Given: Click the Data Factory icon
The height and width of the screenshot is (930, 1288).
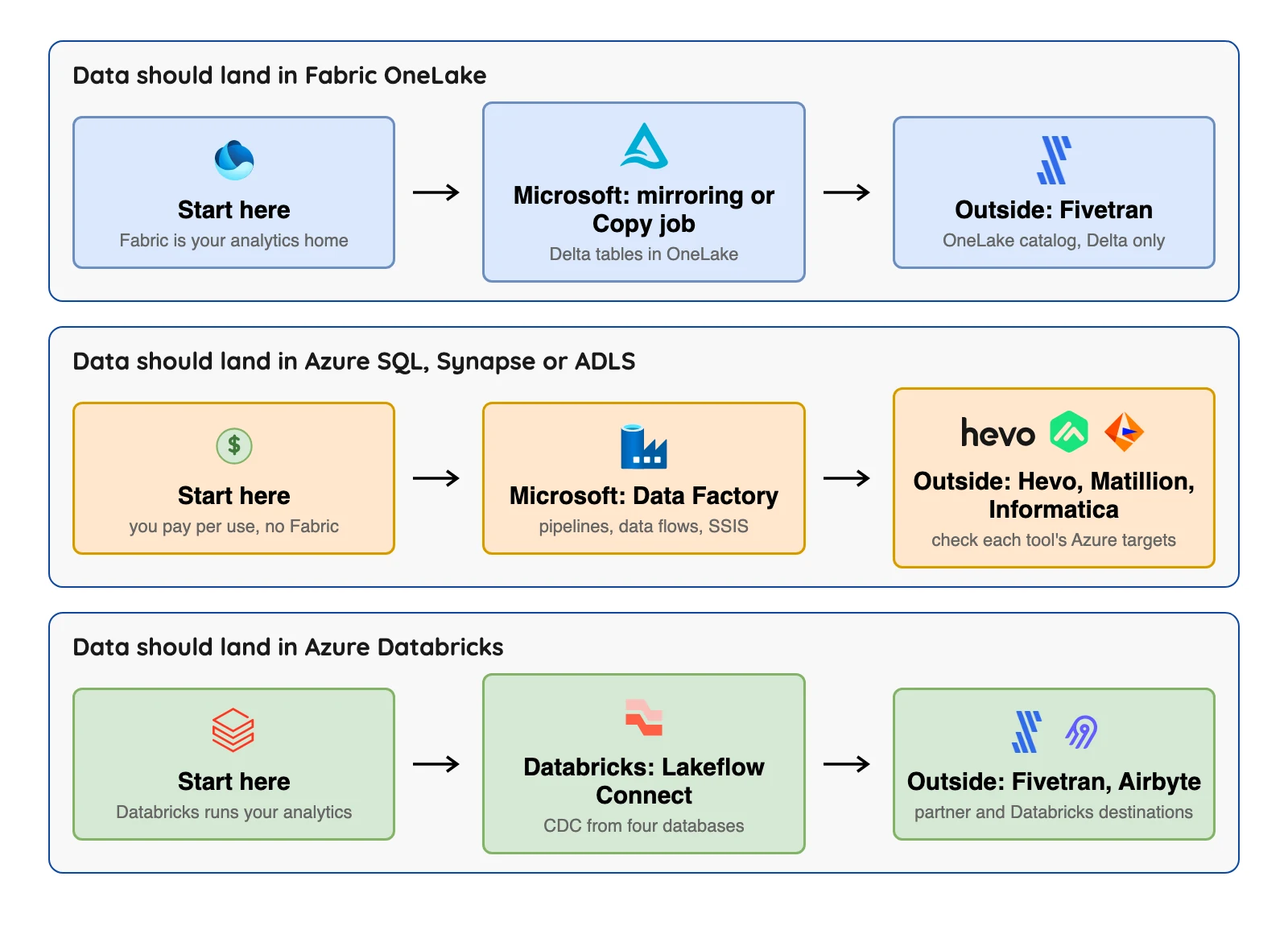Looking at the screenshot, I should coord(644,446).
